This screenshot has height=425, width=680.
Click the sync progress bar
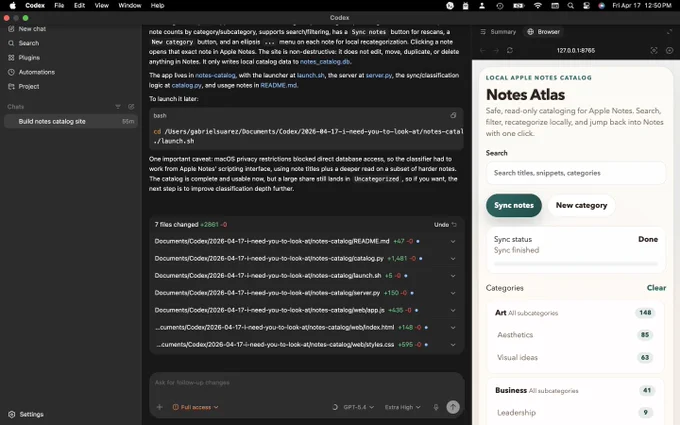[x=575, y=264]
